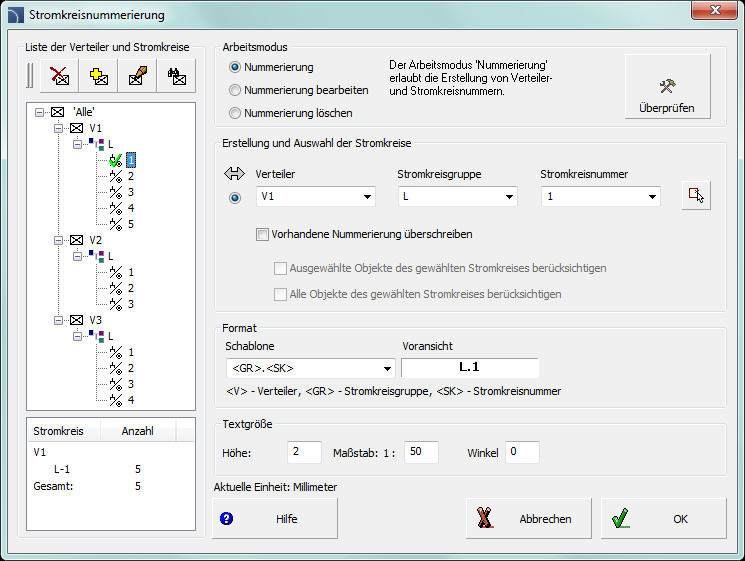
Task: Click the double-arrow icon above Verteiler radio
Action: pos(235,174)
